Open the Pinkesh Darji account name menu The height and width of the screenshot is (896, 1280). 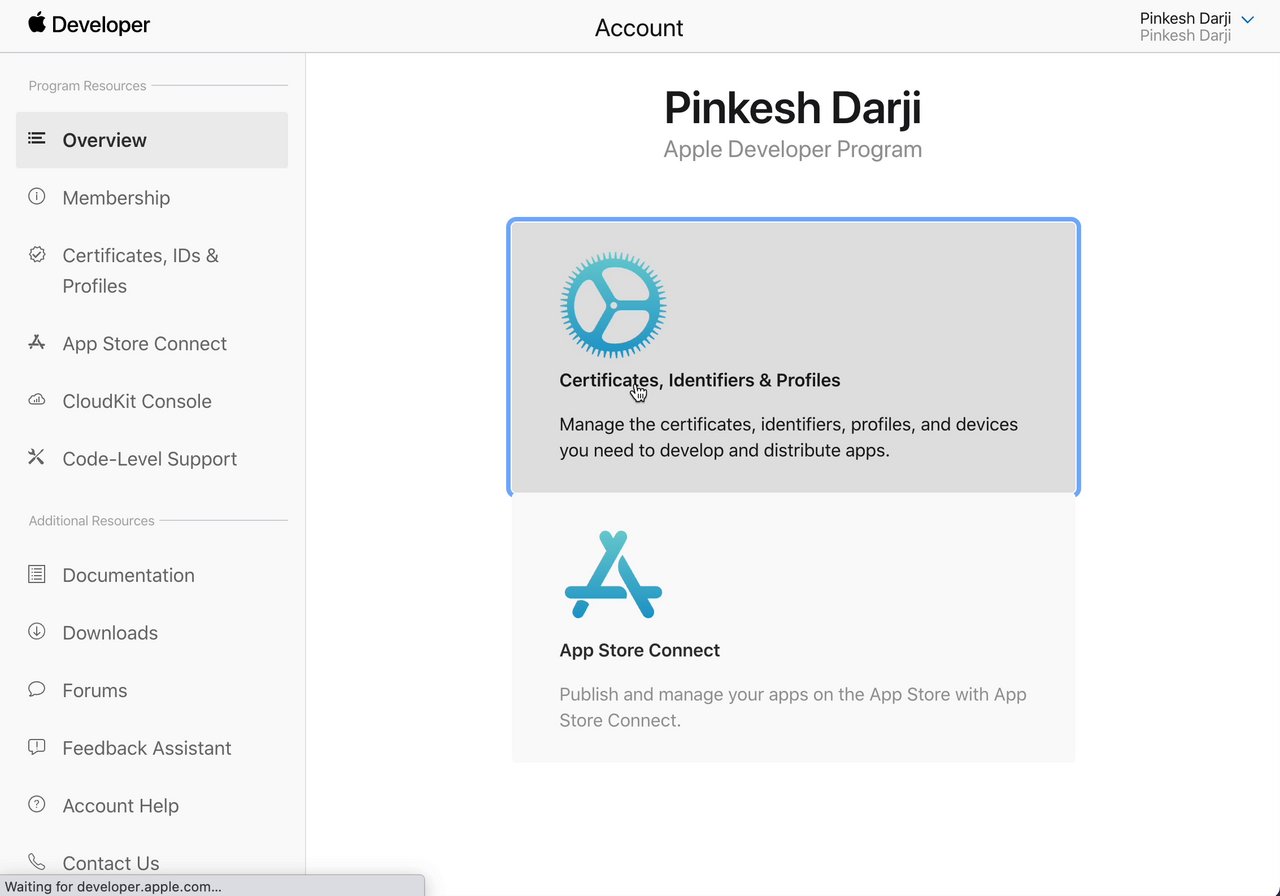(x=1185, y=18)
